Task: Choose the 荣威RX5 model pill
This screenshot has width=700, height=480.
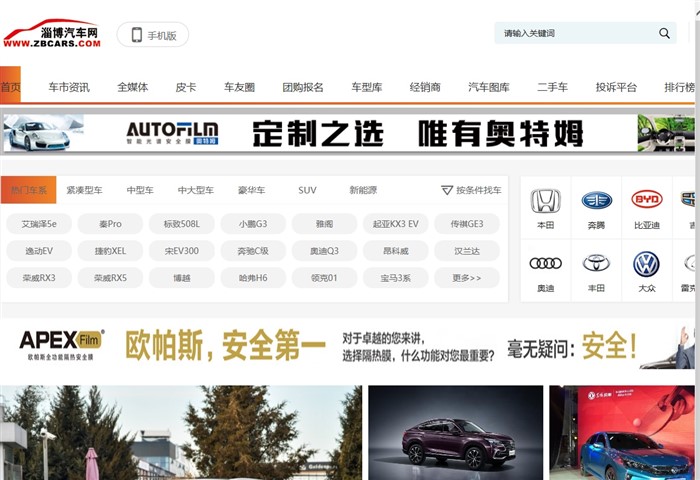Action: pyautogui.click(x=110, y=278)
